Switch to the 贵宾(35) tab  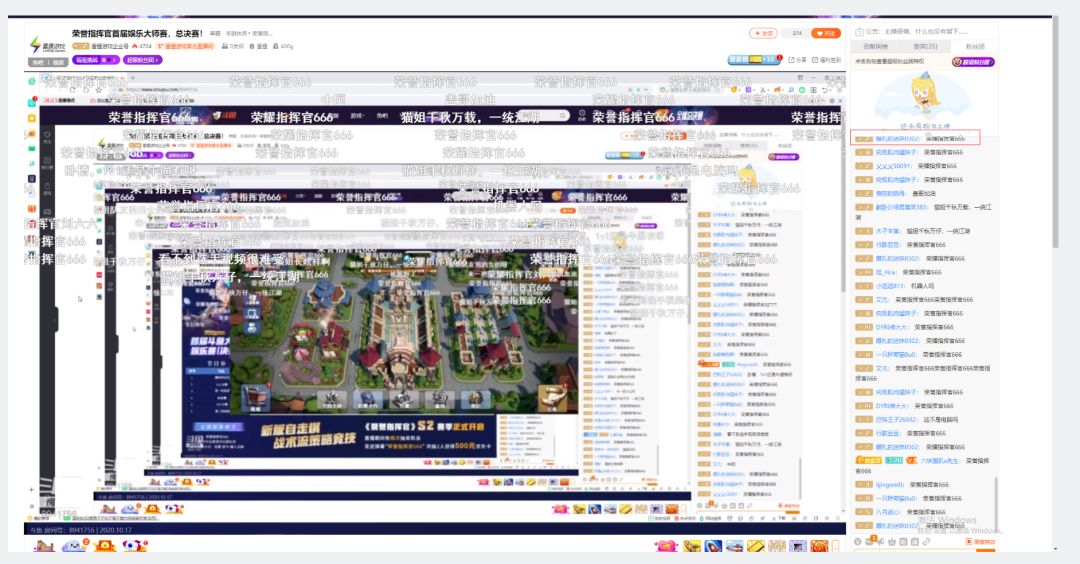[925, 47]
